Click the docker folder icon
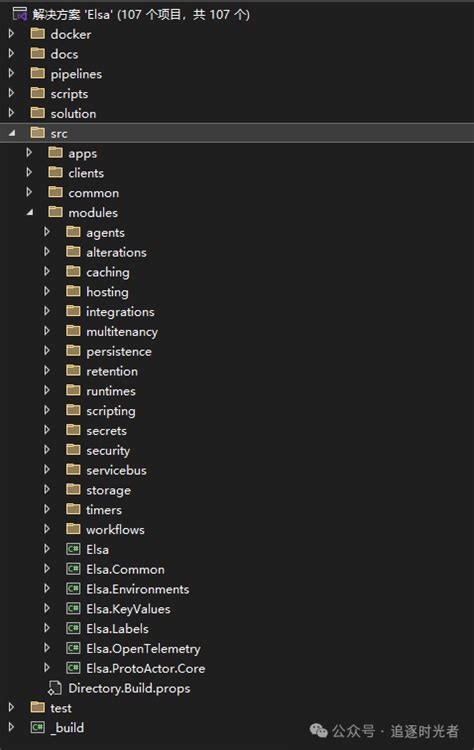Viewport: 474px width, 750px height. (x=37, y=33)
